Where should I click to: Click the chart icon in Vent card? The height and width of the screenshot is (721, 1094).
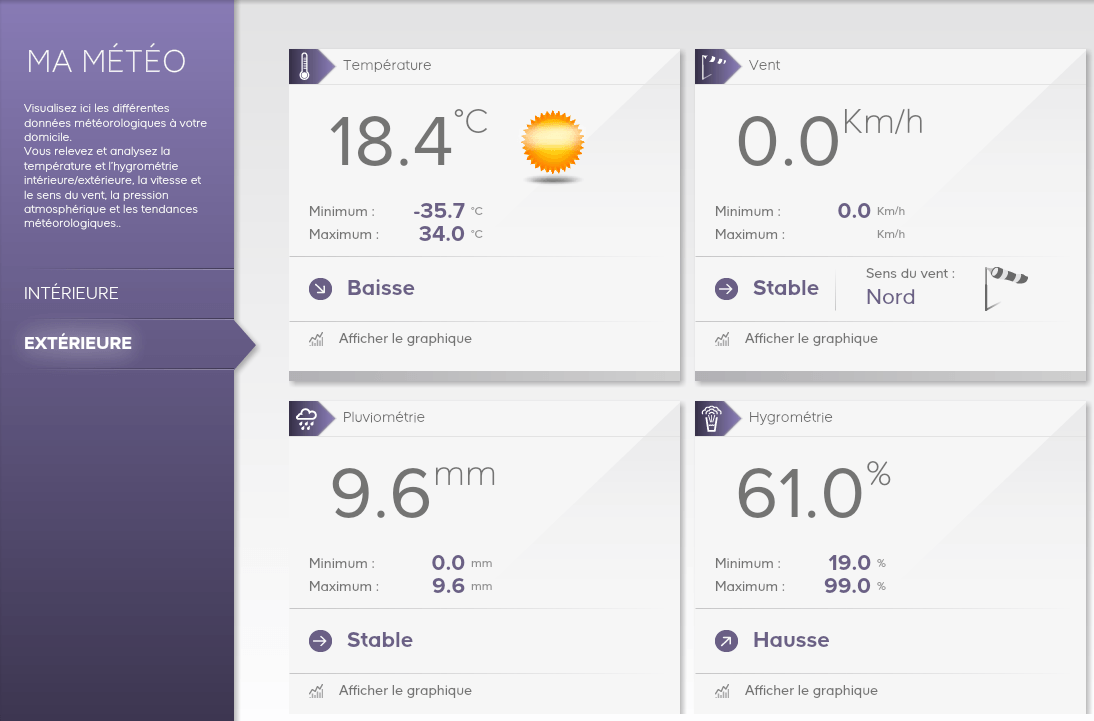(723, 339)
